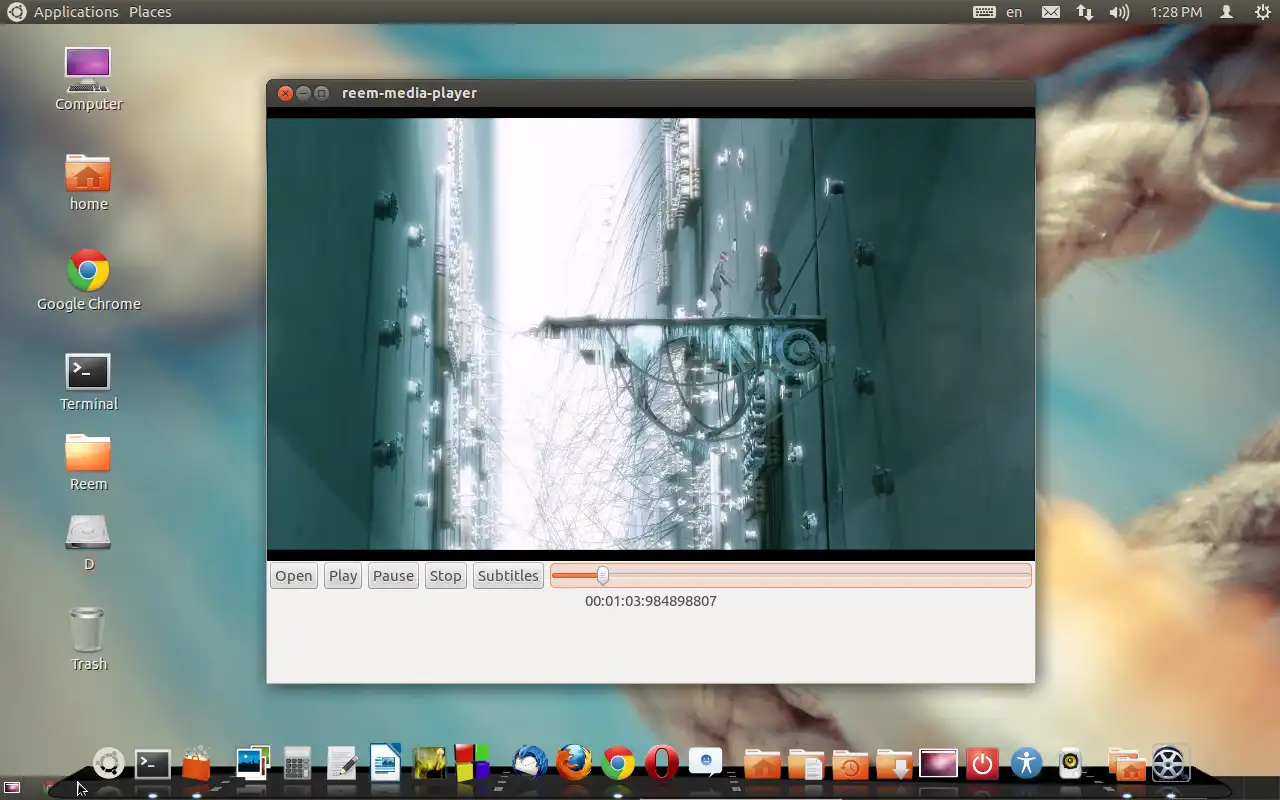Maximize the reem-media-player window

click(x=321, y=93)
